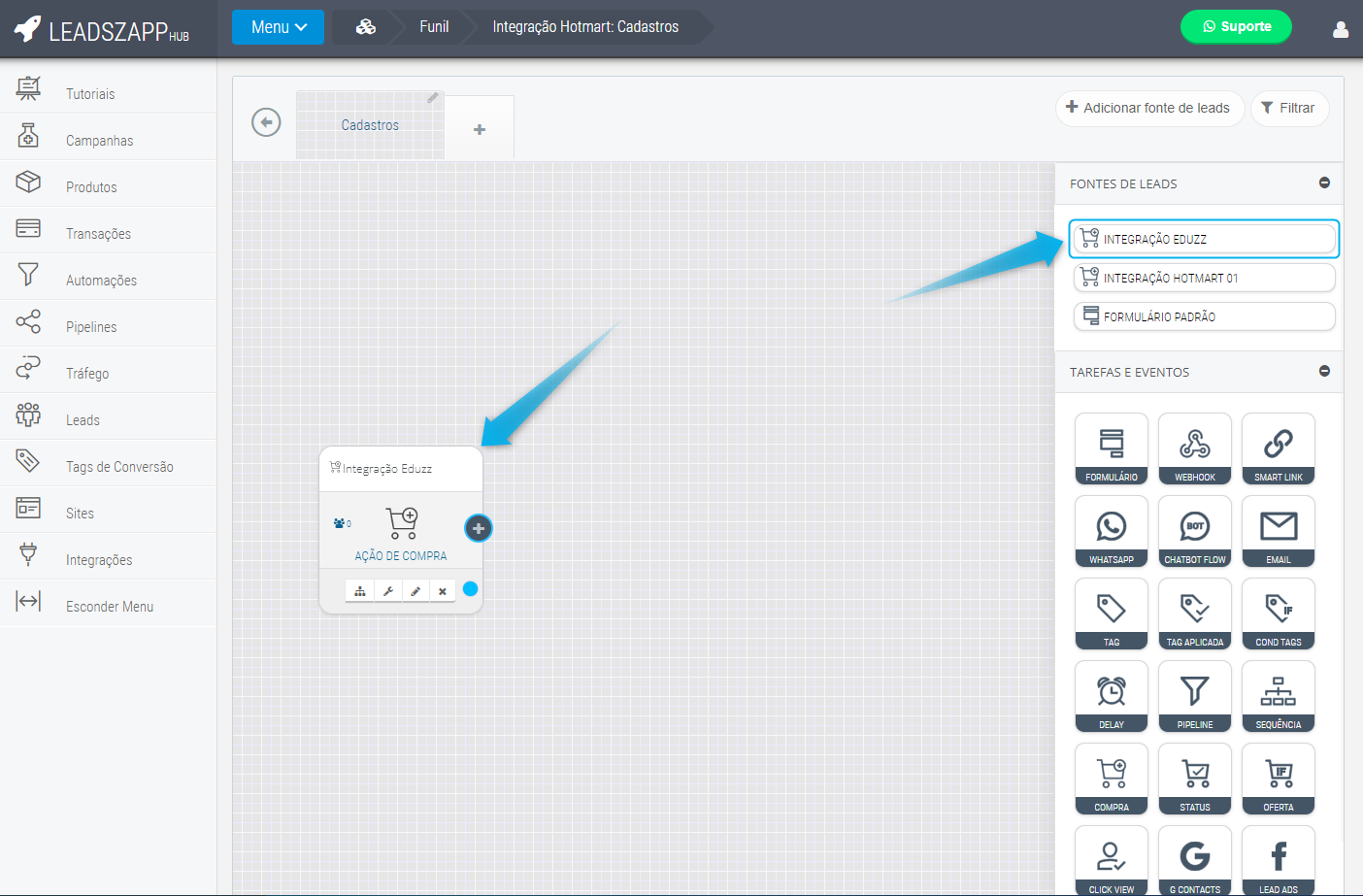Add the Webhook task block
The width and height of the screenshot is (1363, 896).
click(1194, 448)
